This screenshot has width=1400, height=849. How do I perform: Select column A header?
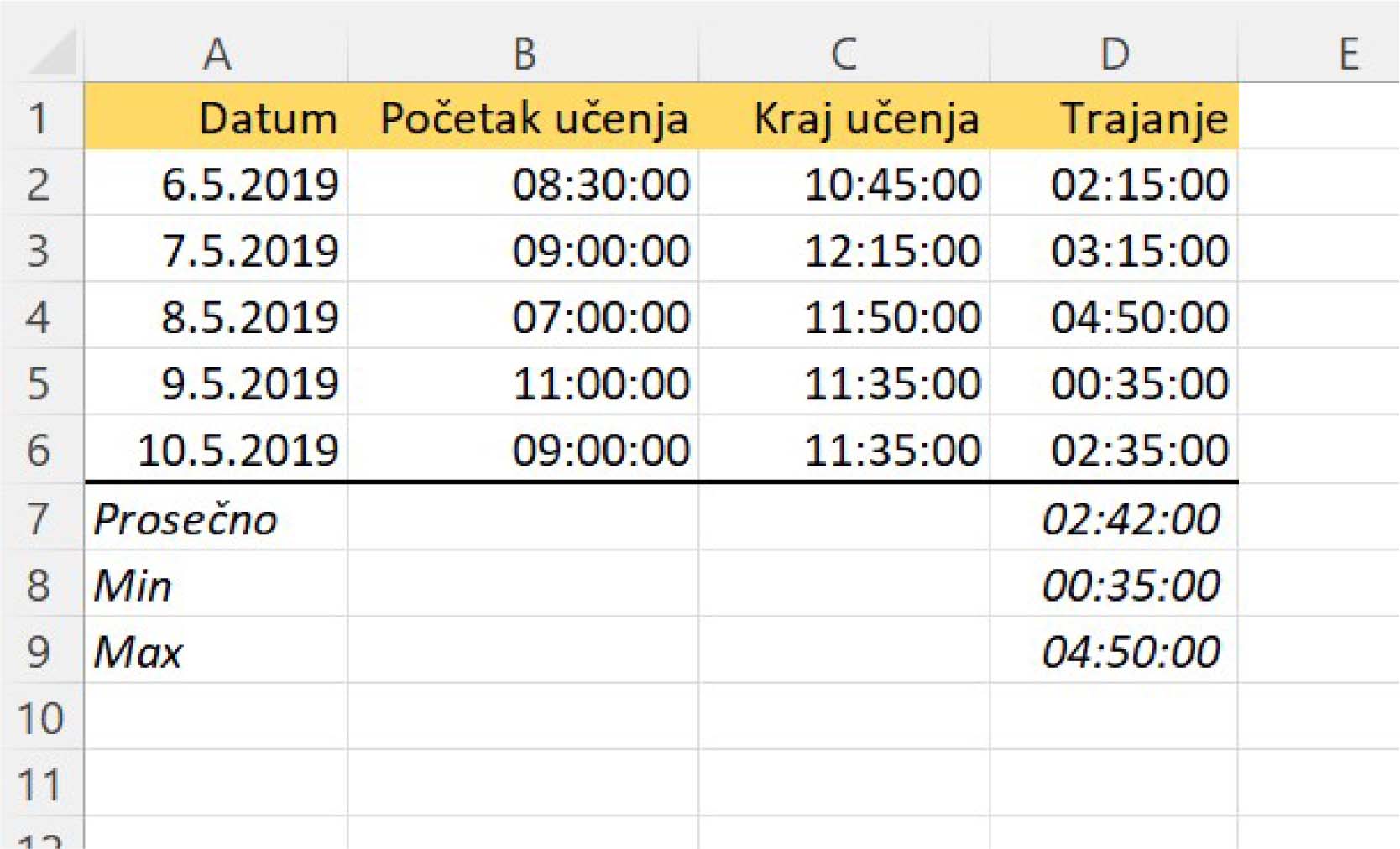coord(217,55)
